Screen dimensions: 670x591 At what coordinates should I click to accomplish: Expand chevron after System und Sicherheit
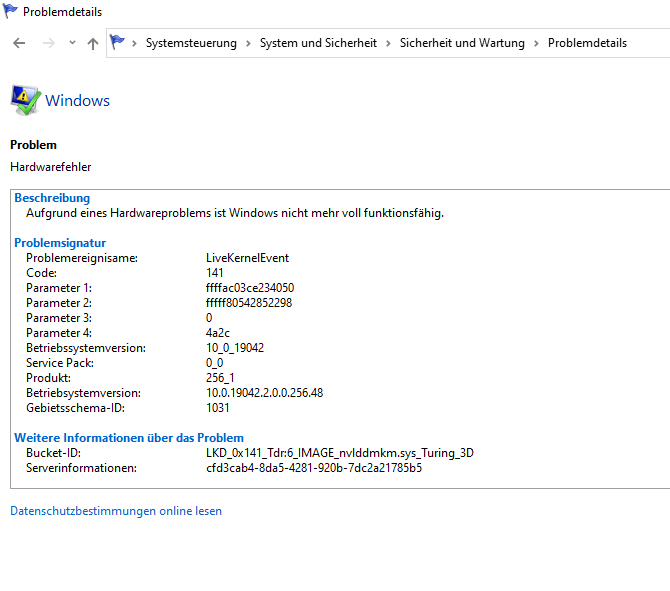[388, 43]
